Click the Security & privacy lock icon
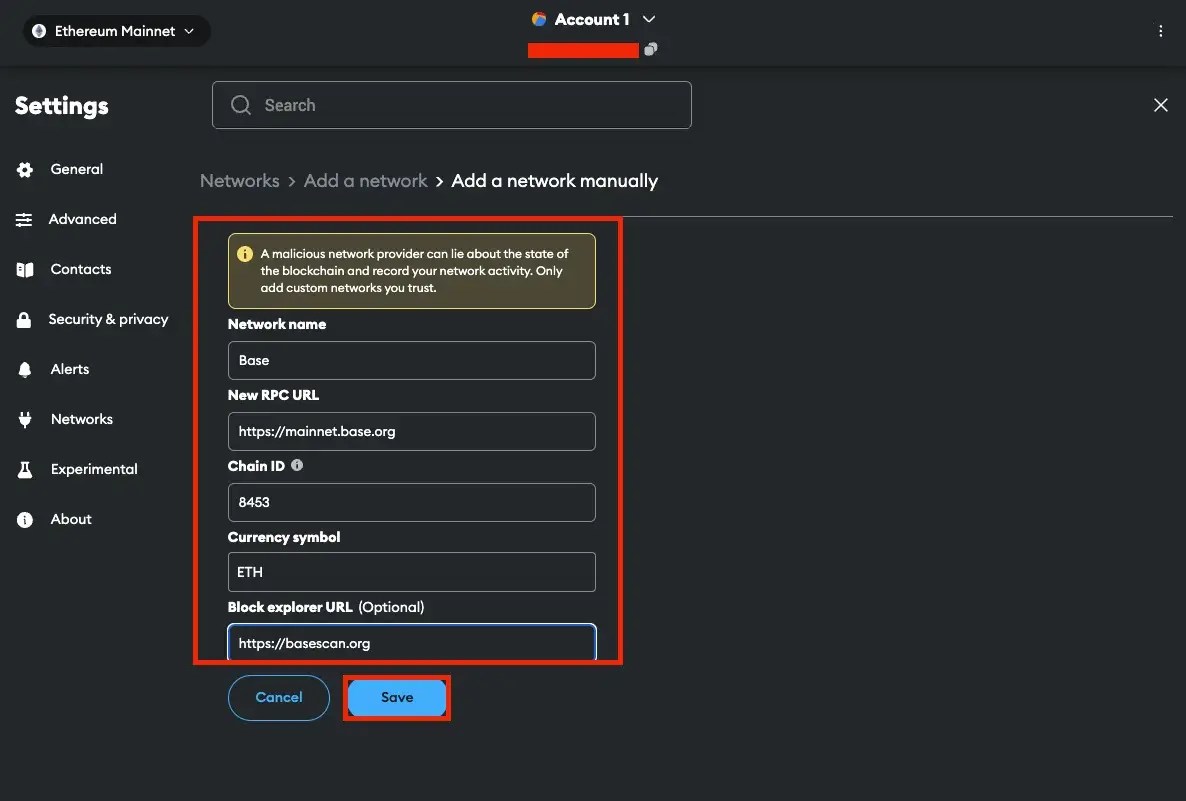The image size is (1186, 801). (25, 319)
